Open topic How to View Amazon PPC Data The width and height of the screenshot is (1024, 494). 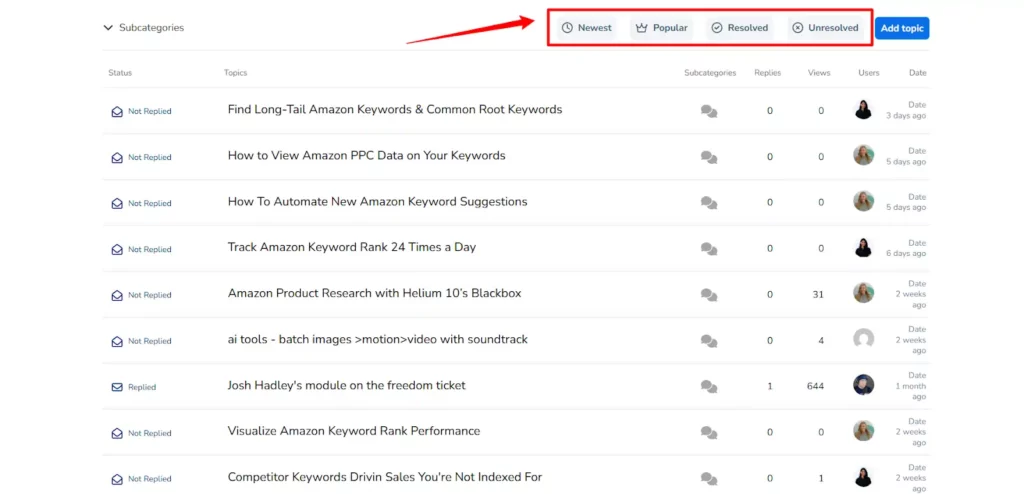[x=366, y=156]
